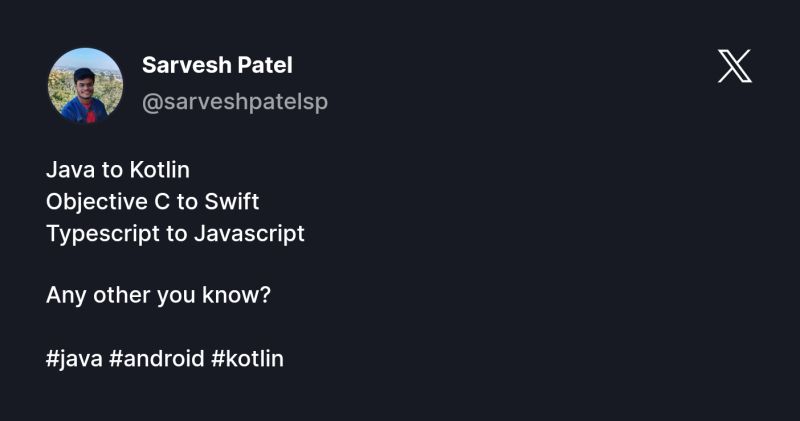Viewport: 800px width, 421px height.
Task: Click the word Kotlin in first line
Action: 160,170
